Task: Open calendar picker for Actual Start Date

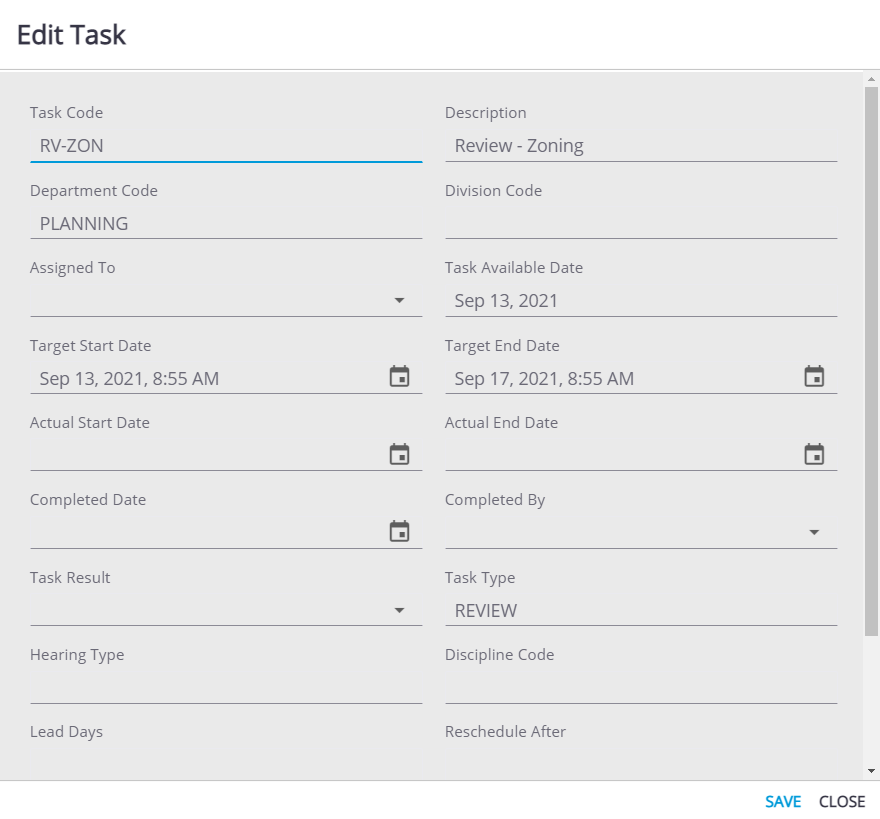Action: coord(399,454)
